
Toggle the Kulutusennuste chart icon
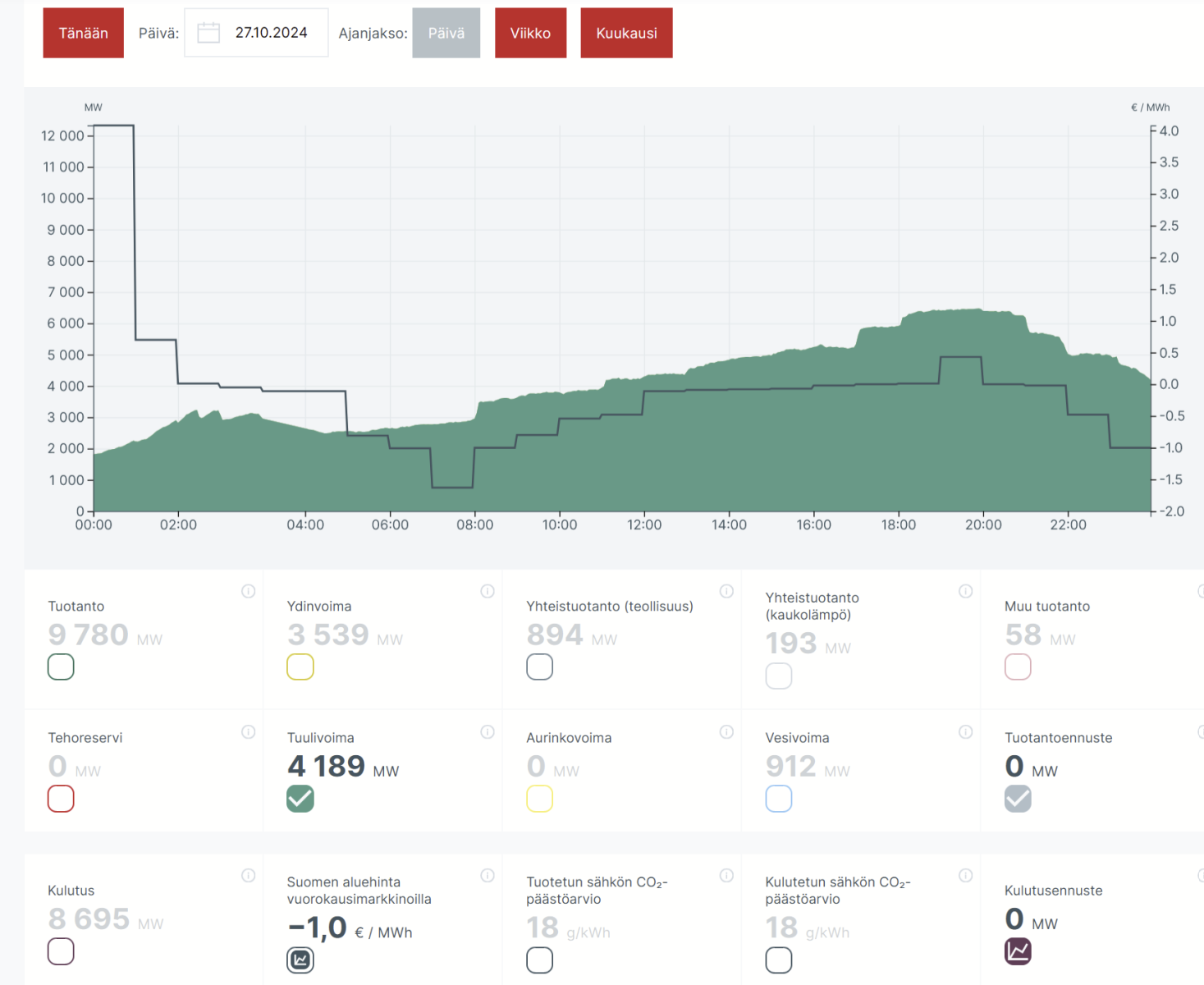point(1018,951)
